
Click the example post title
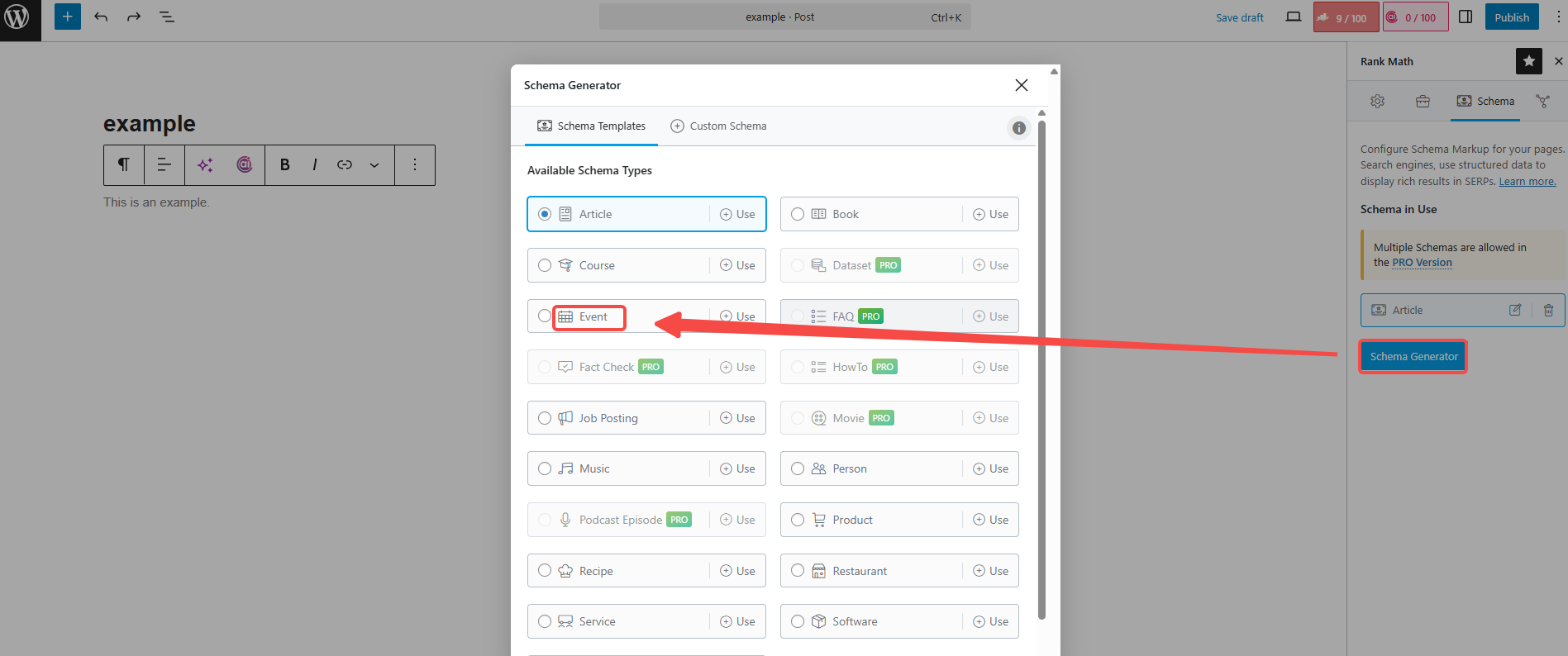[x=150, y=124]
